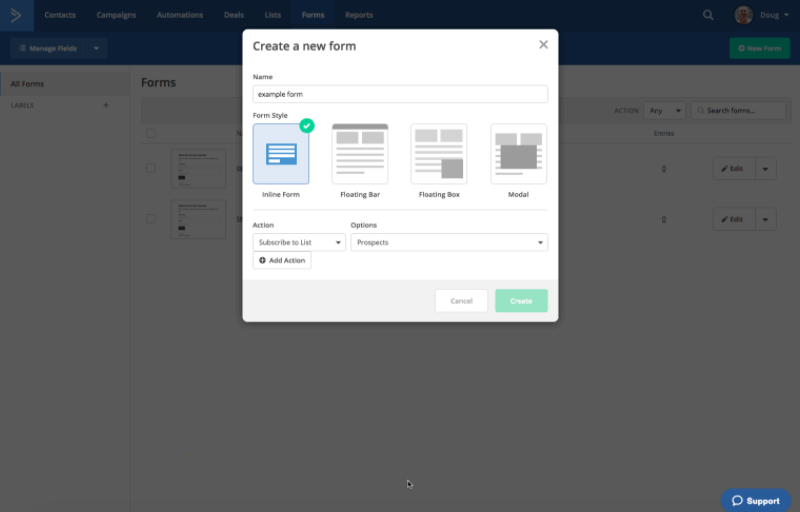800x512 pixels.
Task: Open the Automations menu
Action: tap(180, 15)
